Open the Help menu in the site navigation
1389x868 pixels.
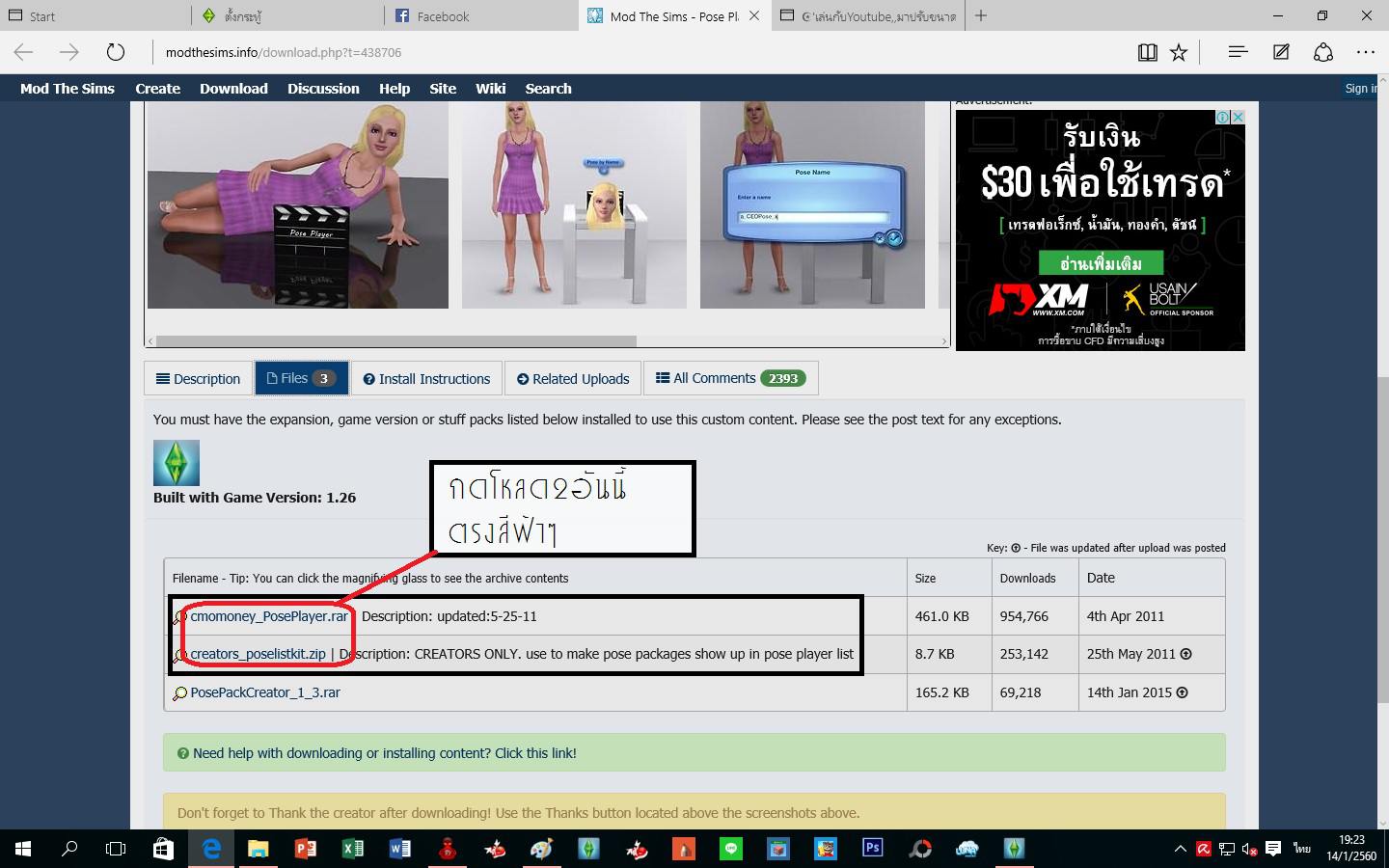(x=395, y=88)
